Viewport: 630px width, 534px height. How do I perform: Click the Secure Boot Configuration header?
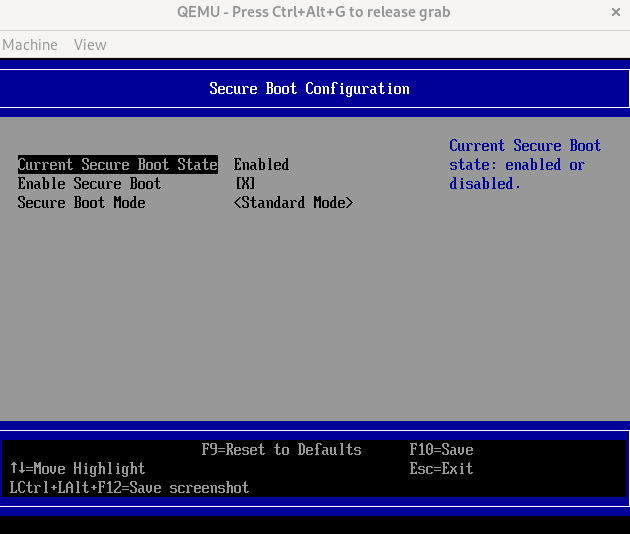tap(309, 88)
